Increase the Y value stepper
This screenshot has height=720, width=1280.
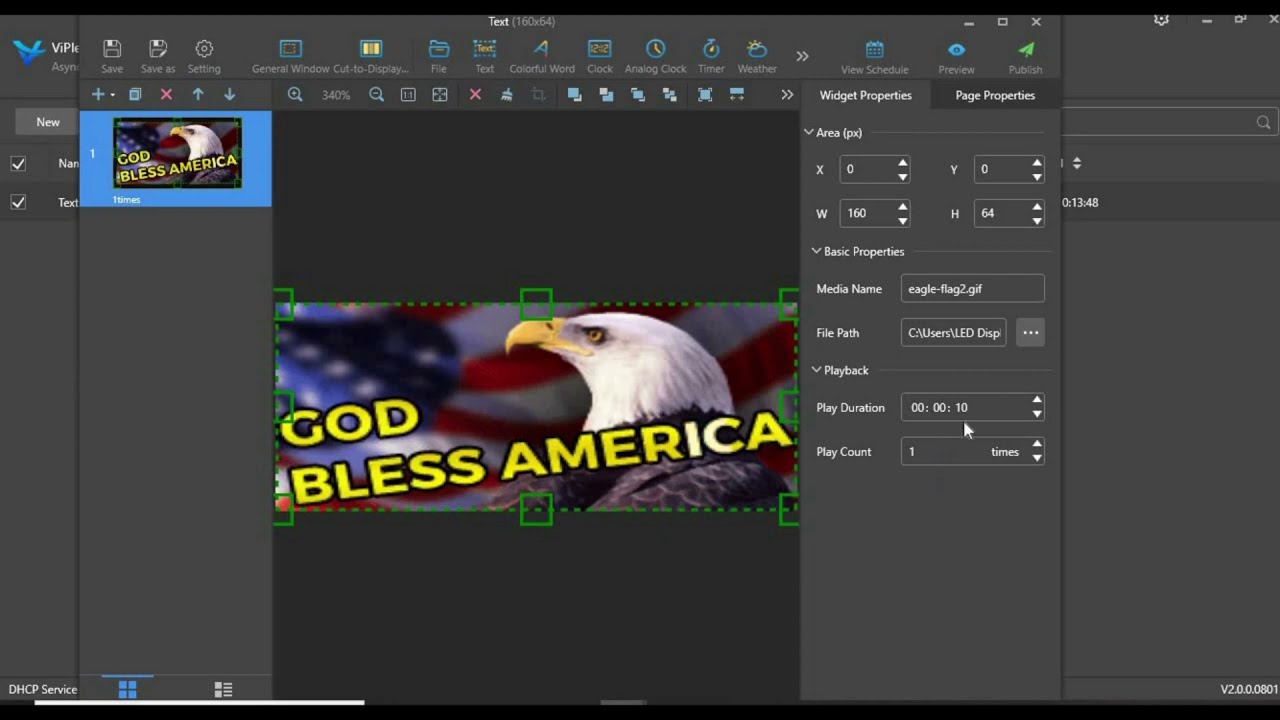1037,163
